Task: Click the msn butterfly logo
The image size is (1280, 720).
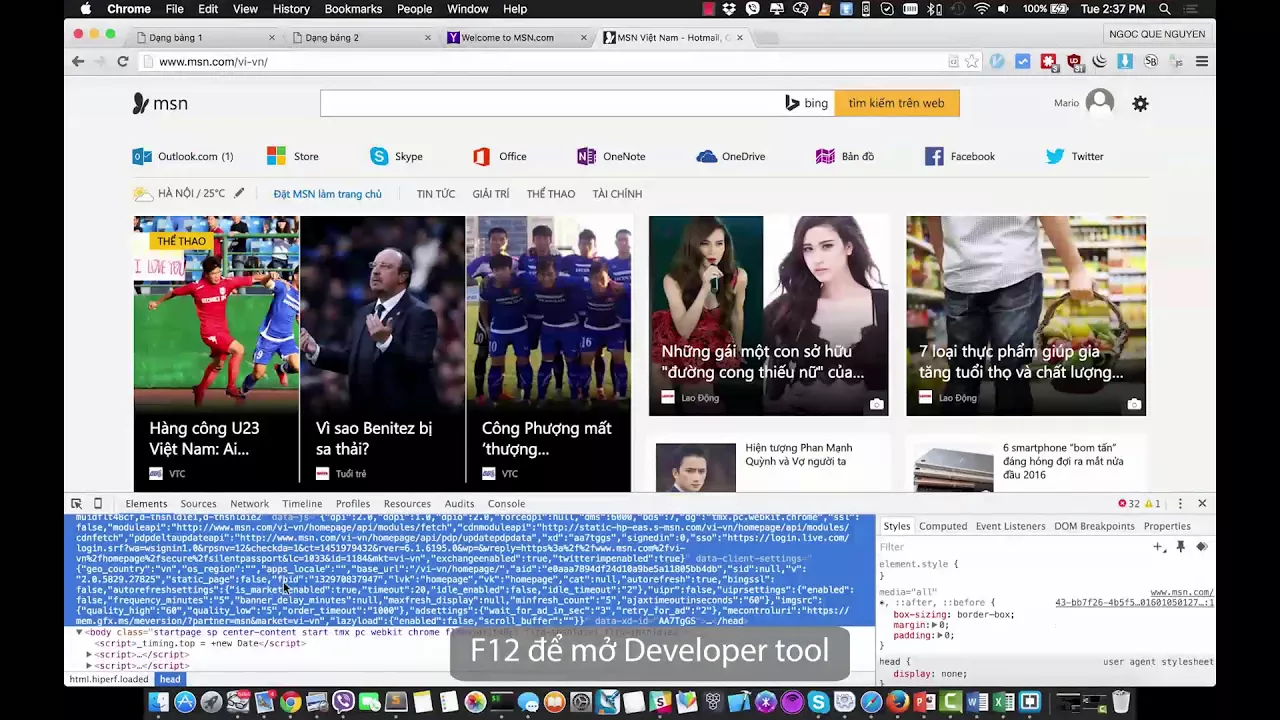Action: (x=160, y=104)
